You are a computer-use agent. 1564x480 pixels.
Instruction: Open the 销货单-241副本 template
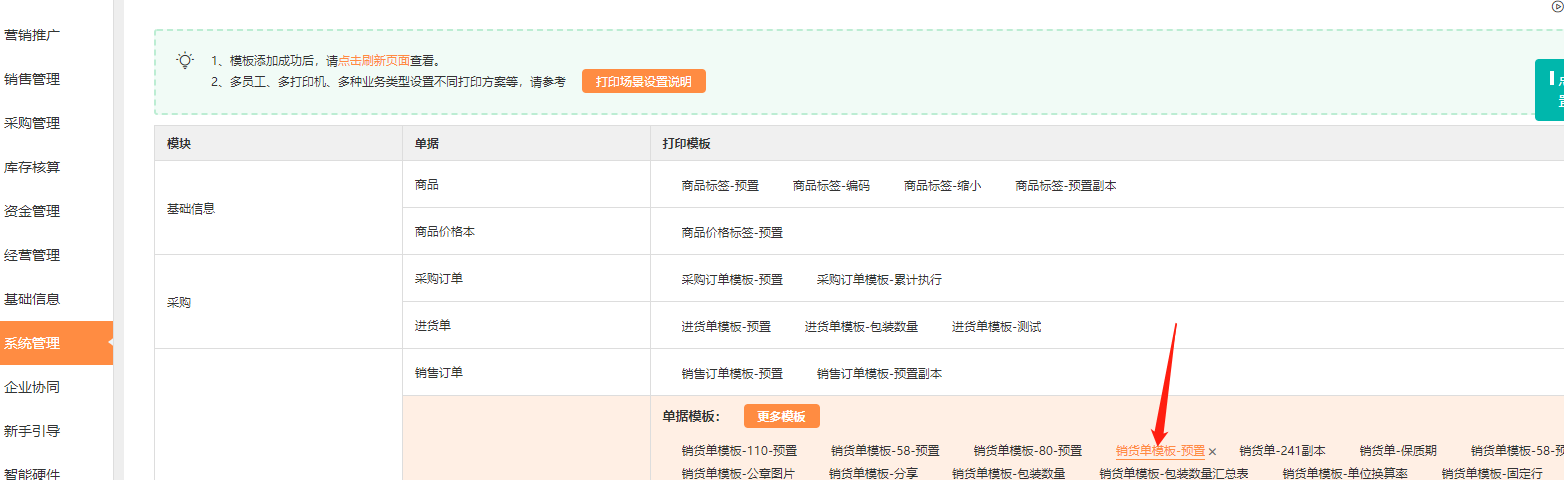click(1282, 451)
